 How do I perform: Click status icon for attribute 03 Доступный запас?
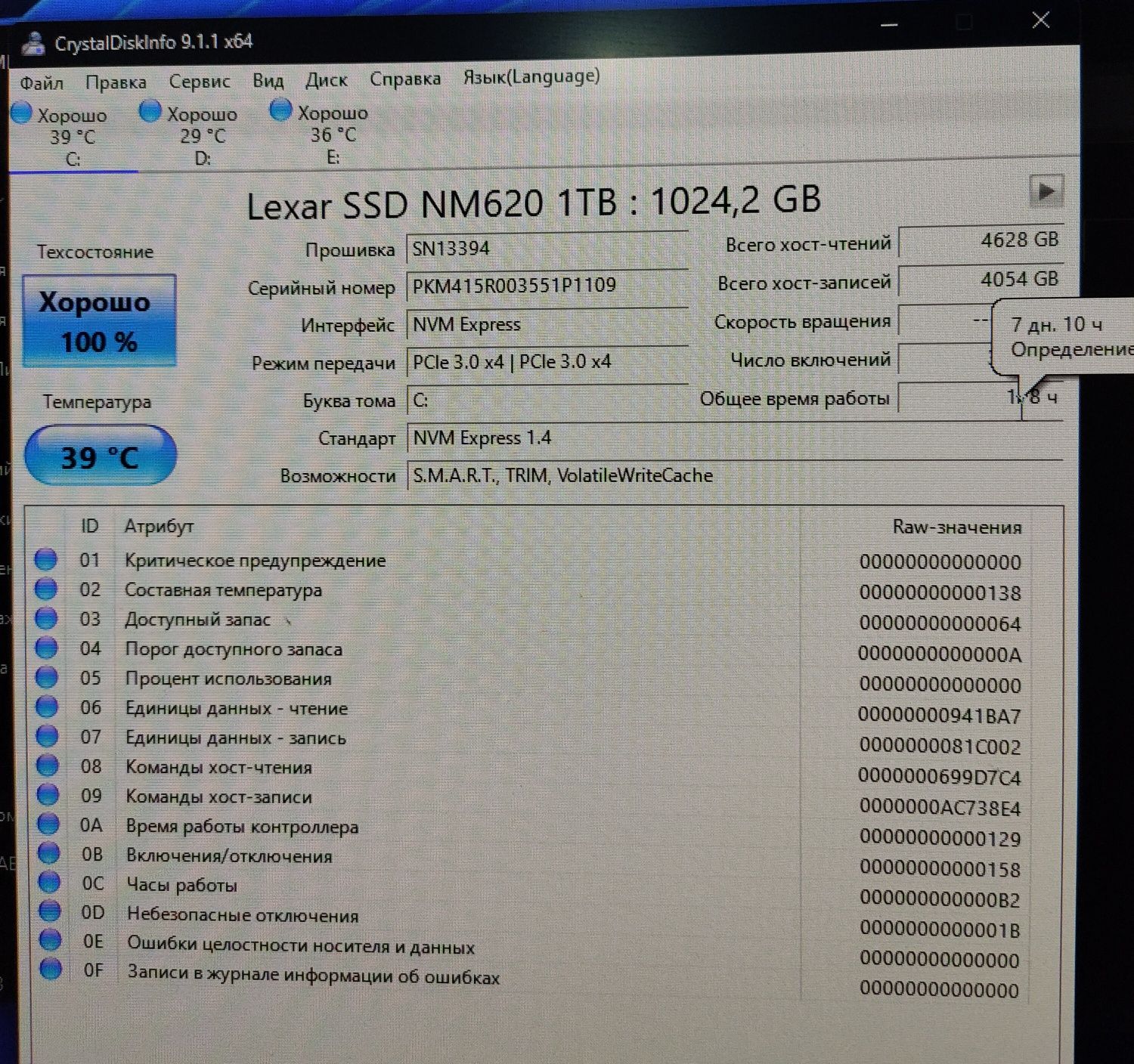[46, 618]
